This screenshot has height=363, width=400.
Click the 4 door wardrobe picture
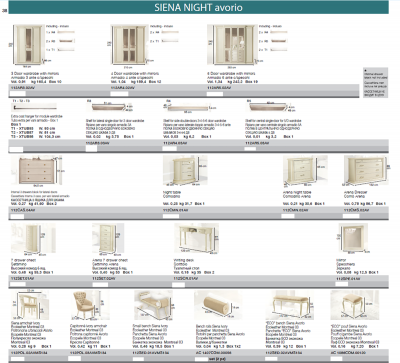pos(129,44)
